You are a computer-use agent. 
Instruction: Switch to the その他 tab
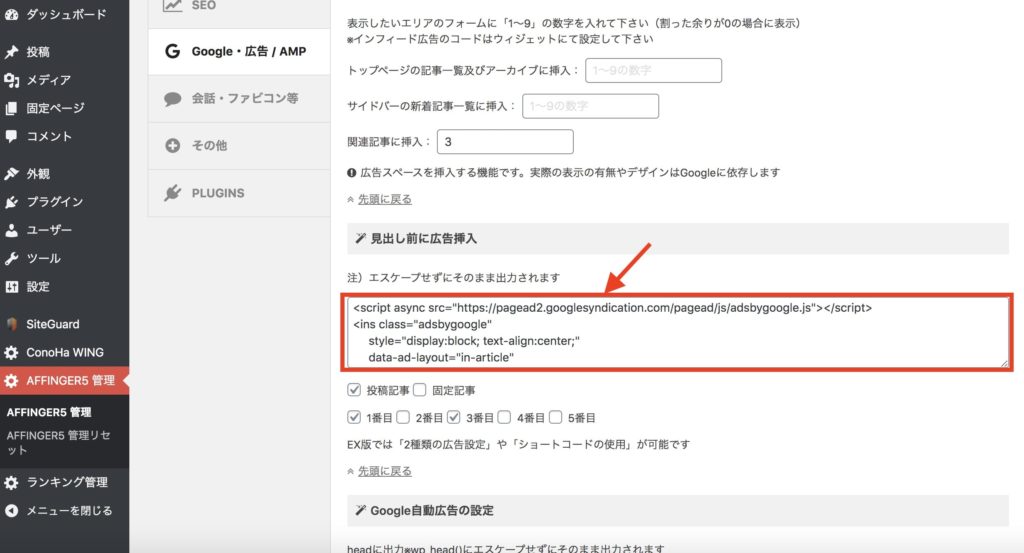click(239, 146)
